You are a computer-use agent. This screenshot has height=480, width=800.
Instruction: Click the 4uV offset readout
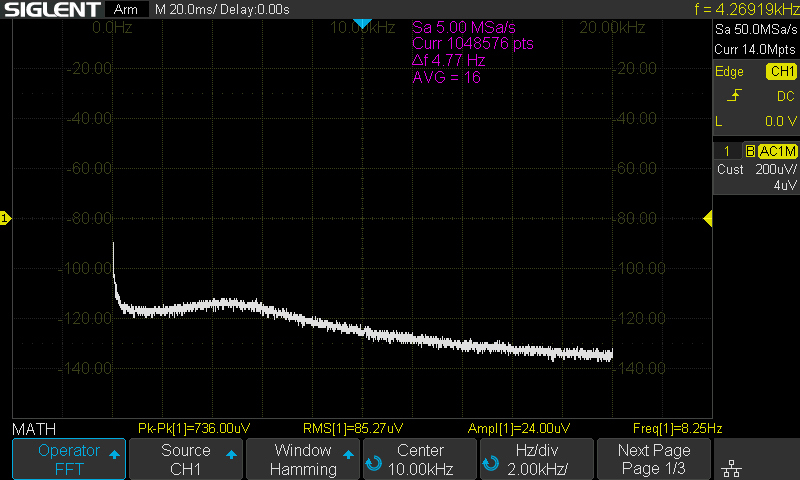point(785,185)
